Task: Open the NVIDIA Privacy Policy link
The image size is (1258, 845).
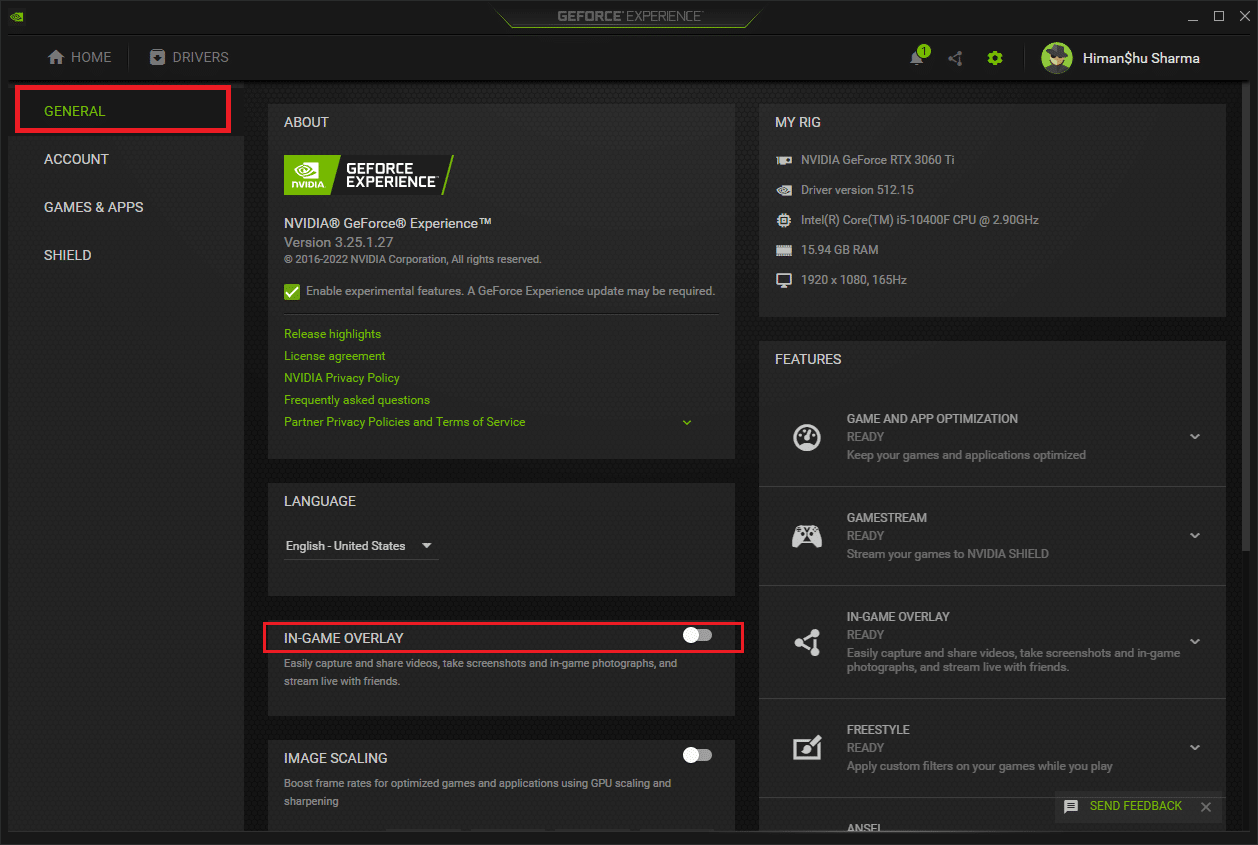Action: coord(342,378)
